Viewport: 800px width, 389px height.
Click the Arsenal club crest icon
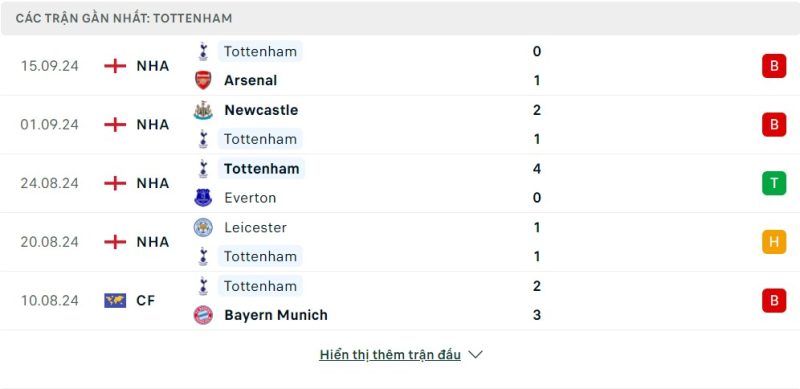pyautogui.click(x=203, y=81)
